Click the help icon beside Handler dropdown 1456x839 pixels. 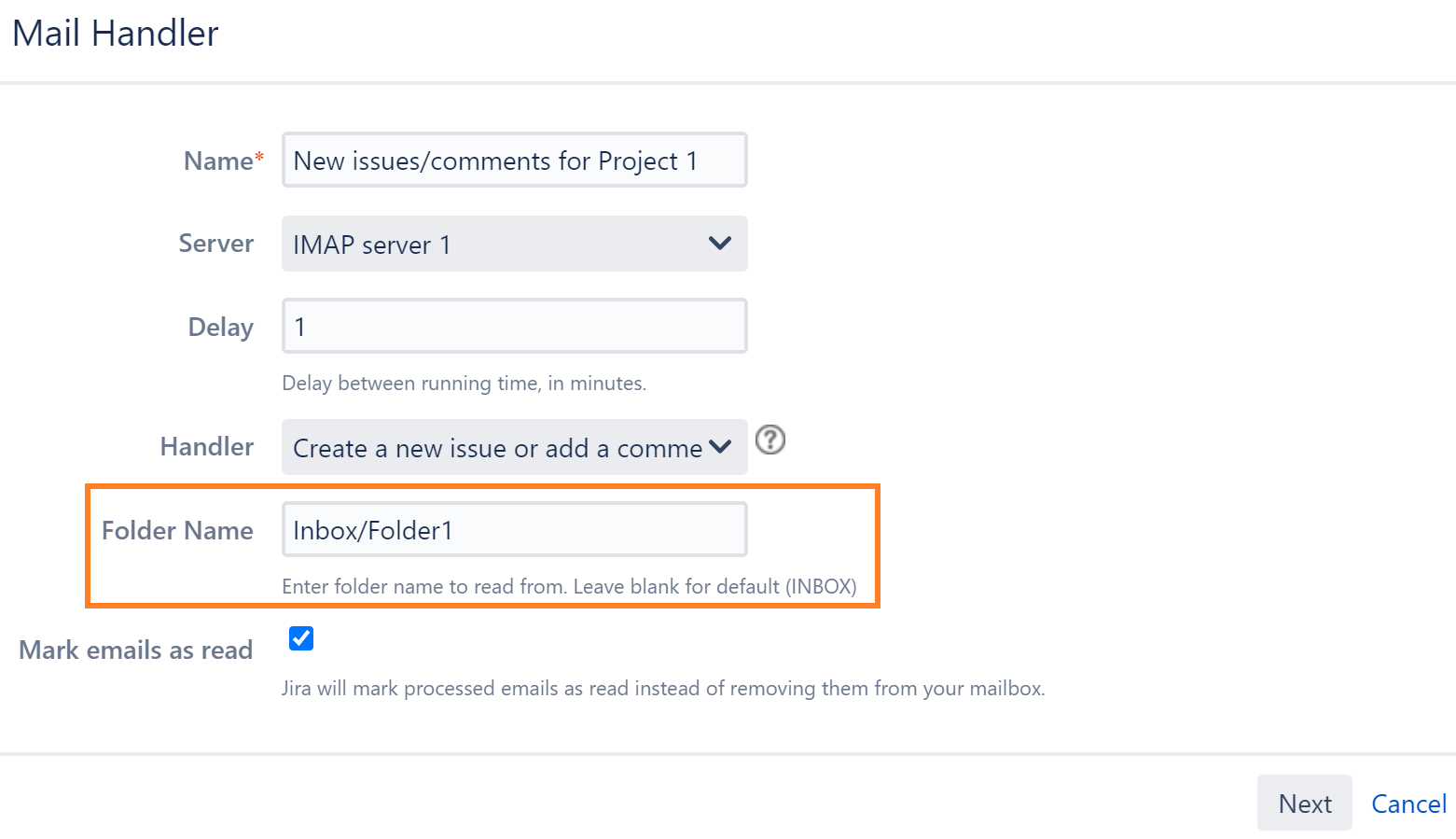(770, 440)
